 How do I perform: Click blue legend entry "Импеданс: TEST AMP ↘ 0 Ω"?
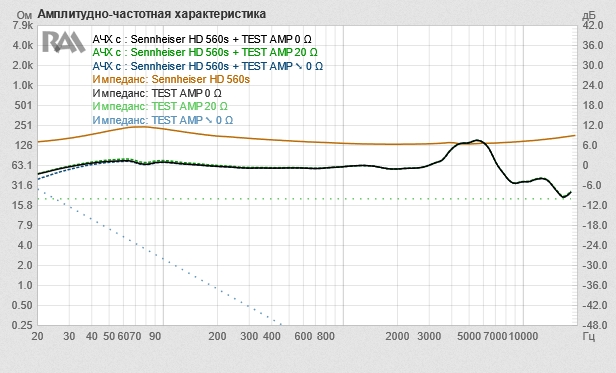163,120
